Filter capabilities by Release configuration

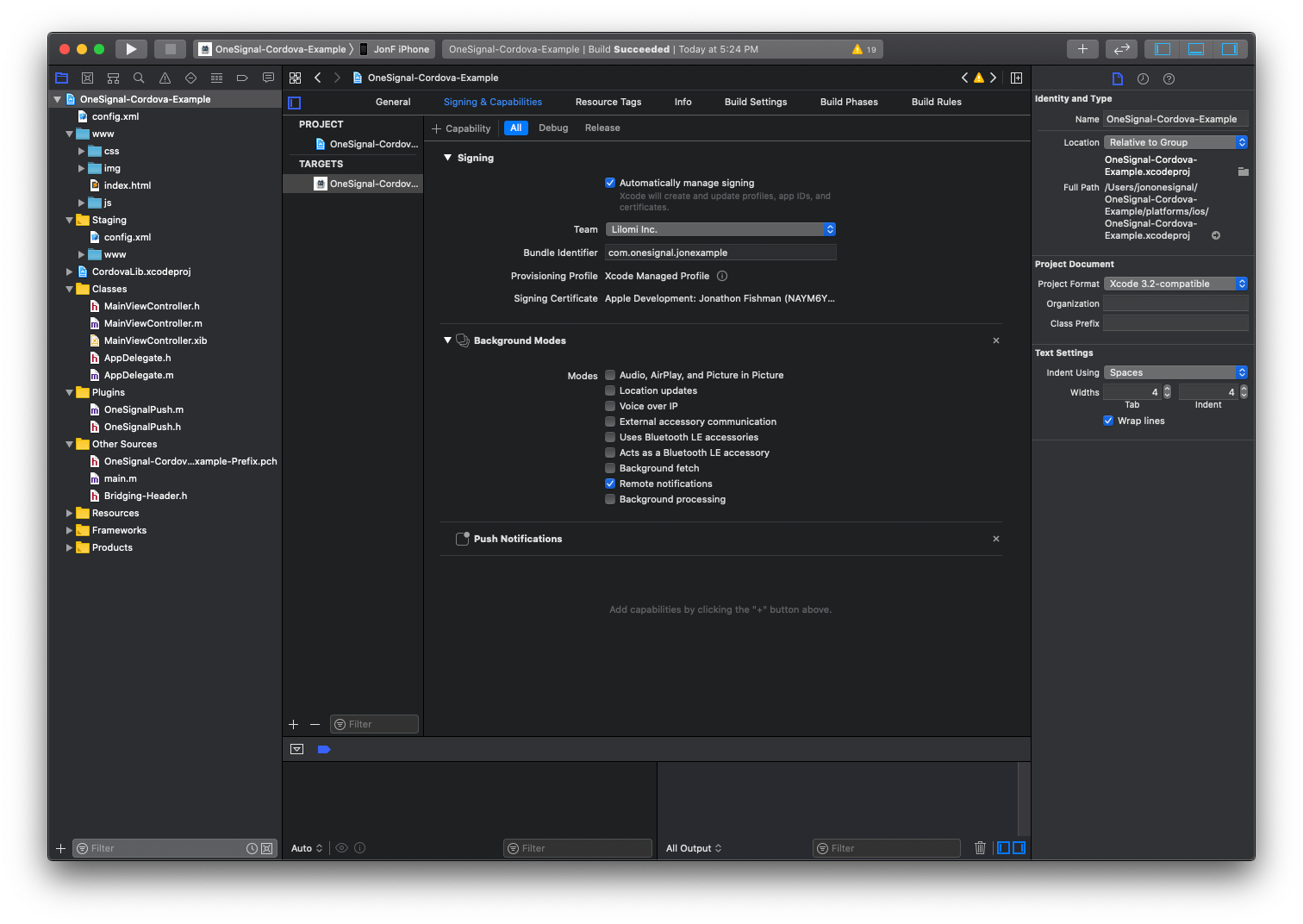tap(602, 128)
